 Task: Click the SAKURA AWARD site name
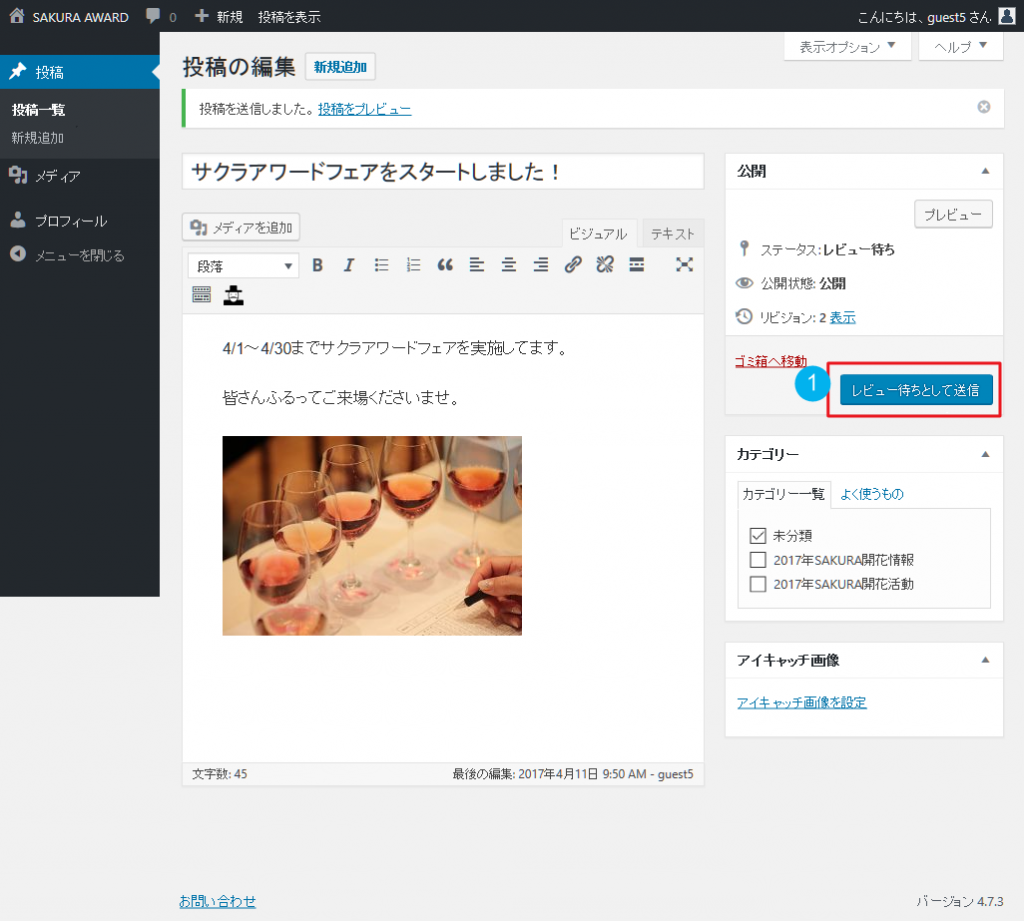point(80,17)
